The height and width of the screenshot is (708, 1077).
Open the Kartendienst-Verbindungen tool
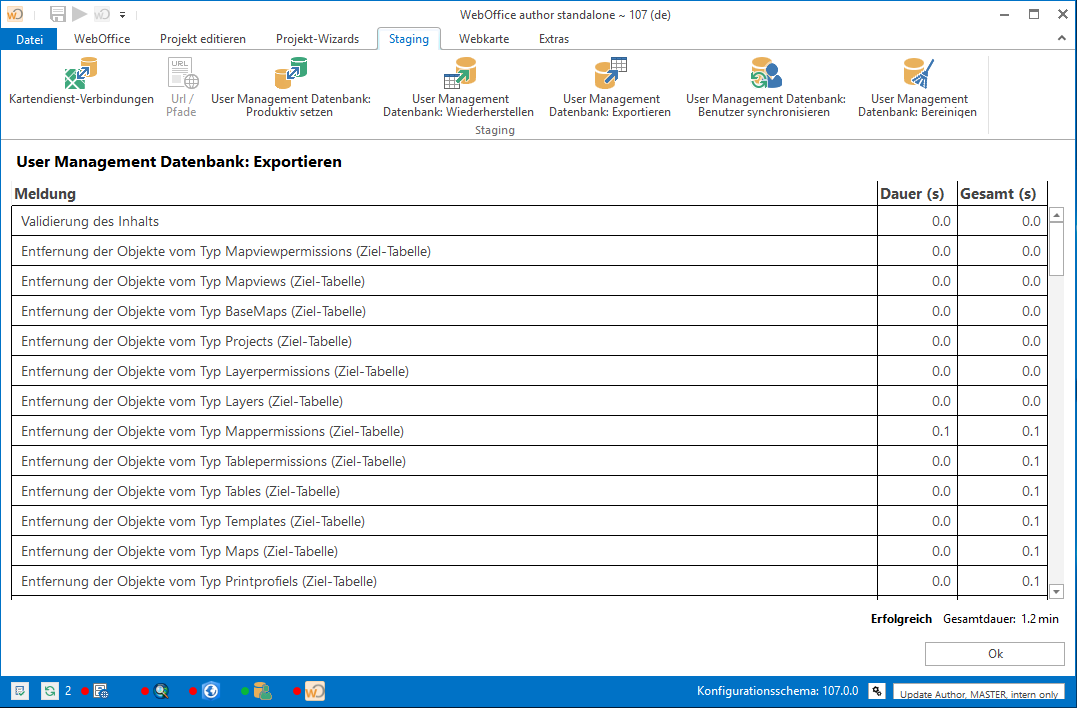click(x=80, y=87)
